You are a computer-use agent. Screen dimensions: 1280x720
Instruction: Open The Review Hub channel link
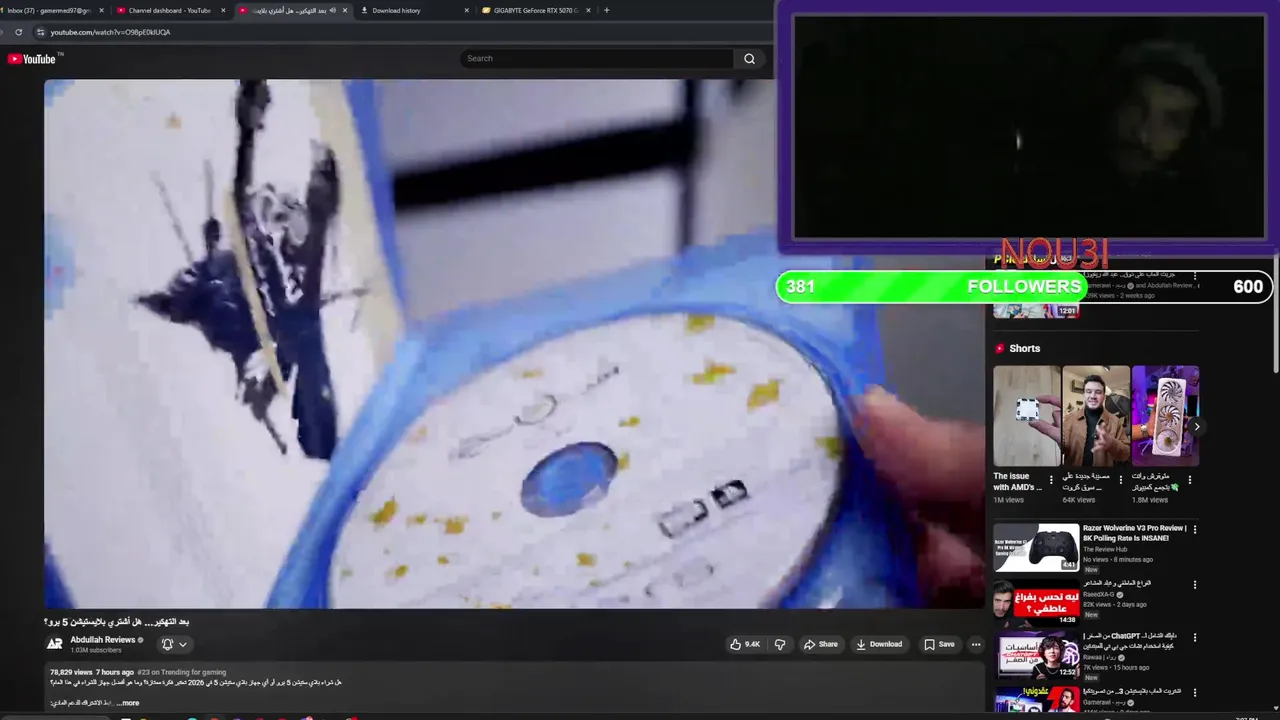(1105, 549)
